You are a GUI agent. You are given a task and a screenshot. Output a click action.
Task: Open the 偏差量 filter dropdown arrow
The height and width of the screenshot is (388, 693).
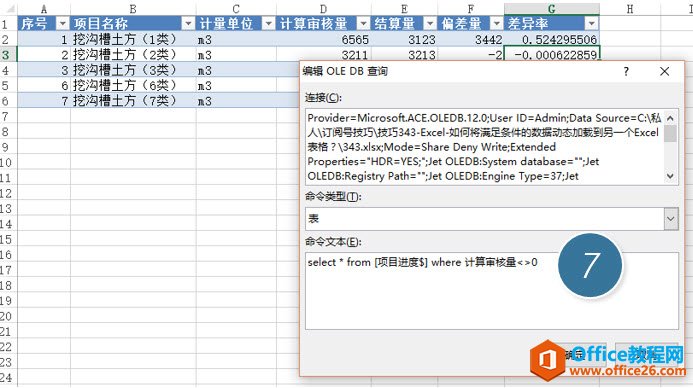click(497, 24)
